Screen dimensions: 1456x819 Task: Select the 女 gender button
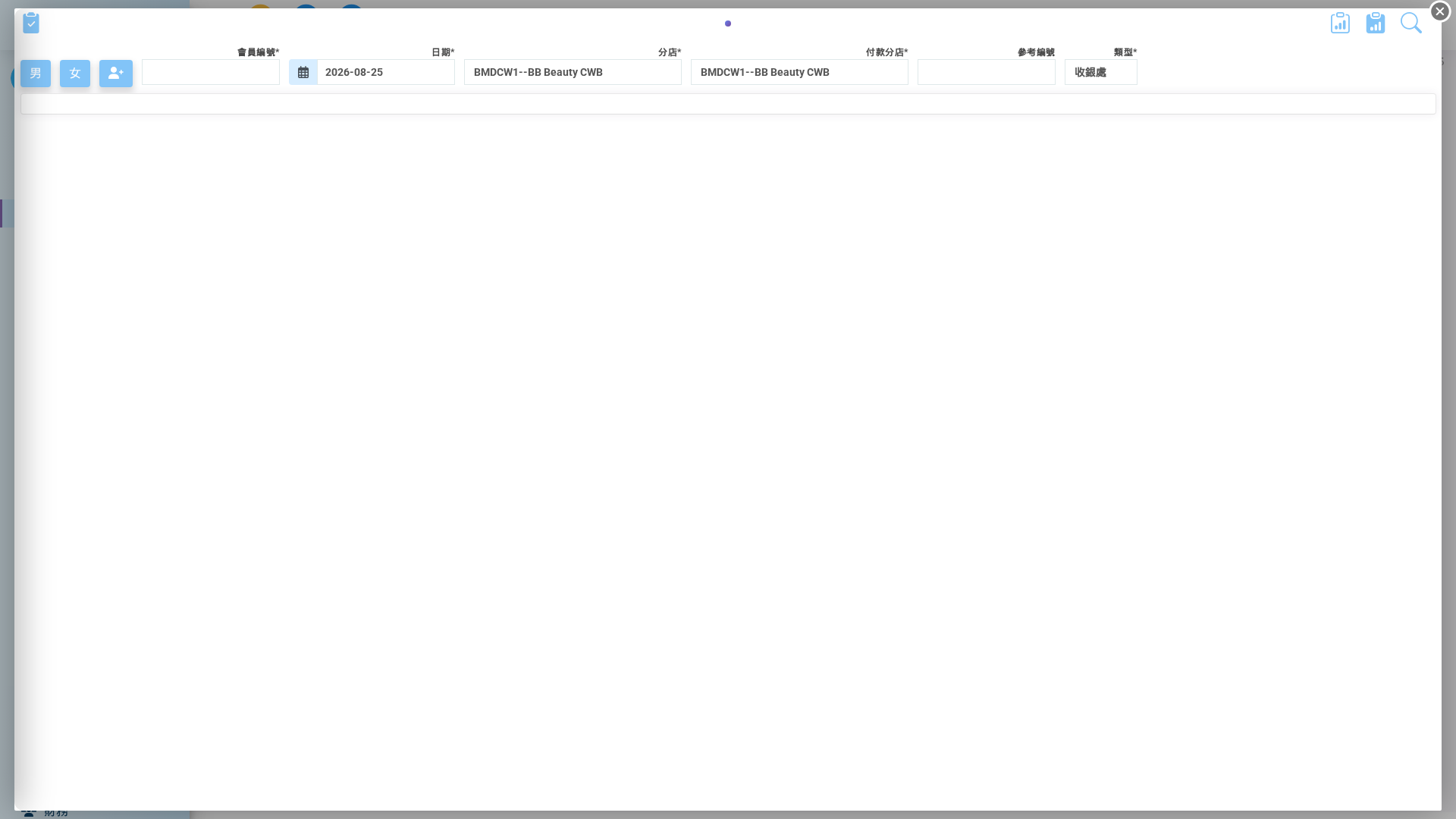pos(75,74)
